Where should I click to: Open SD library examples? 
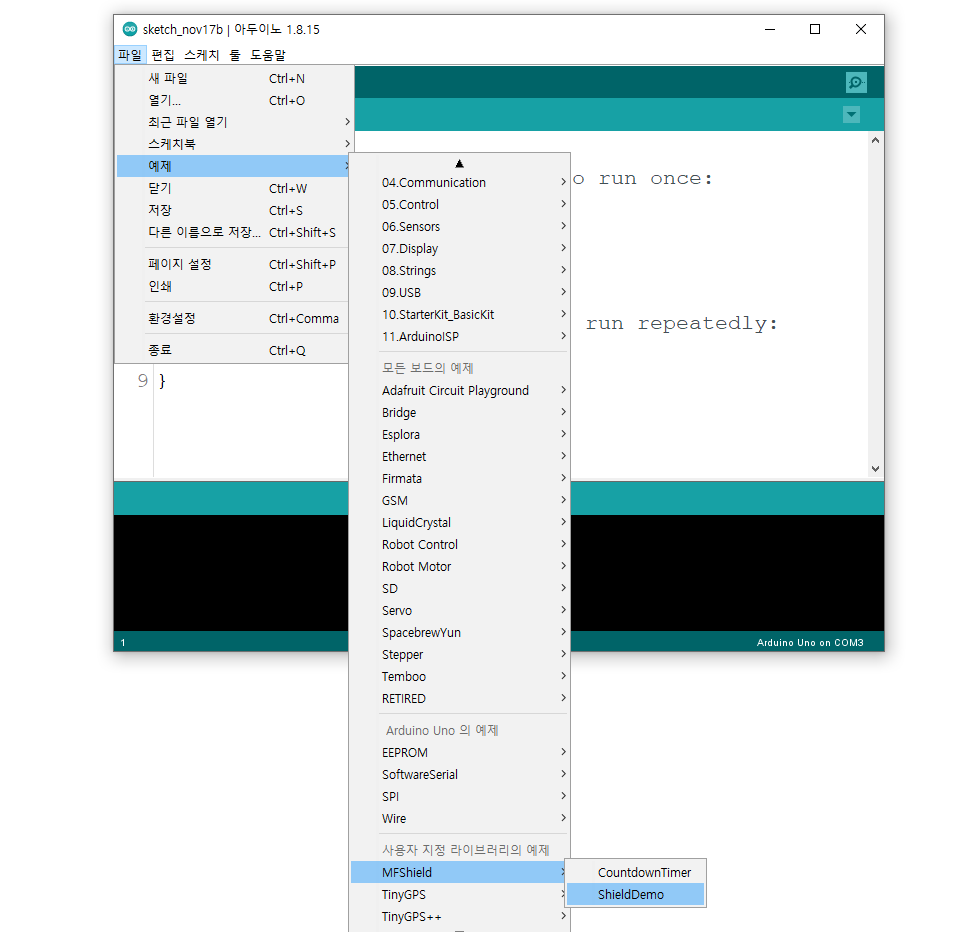click(459, 589)
